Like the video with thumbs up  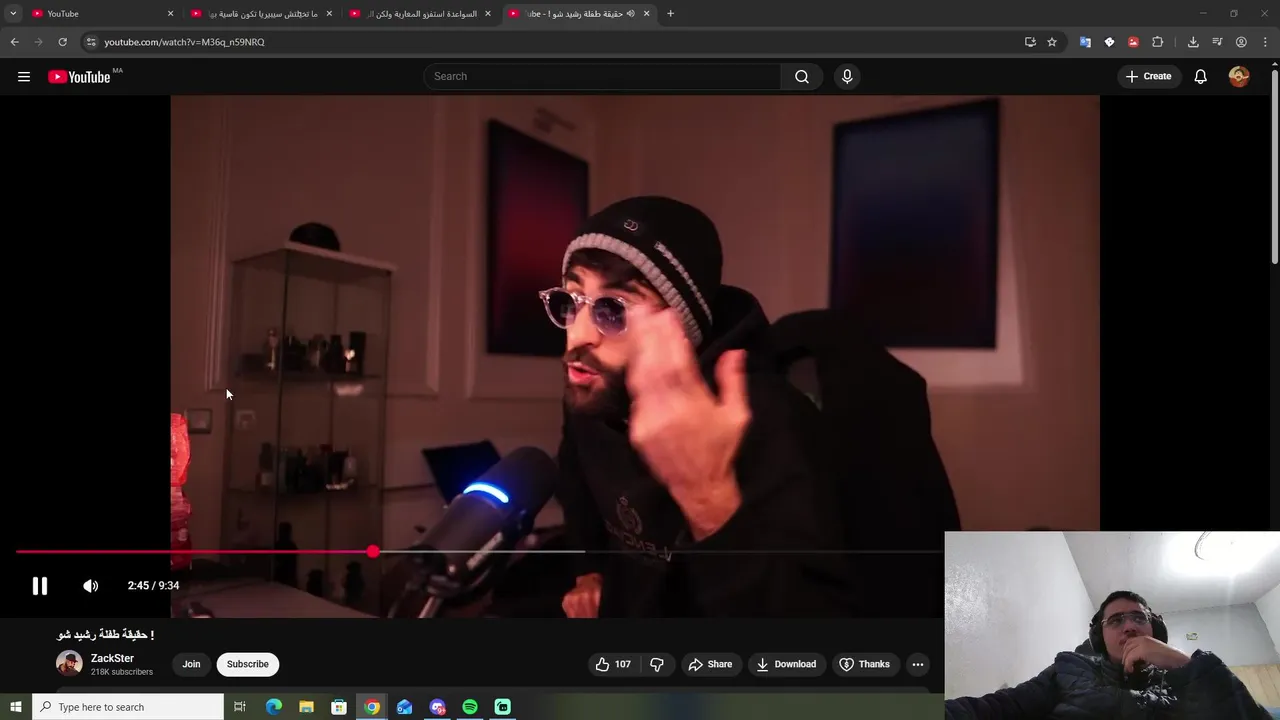click(614, 664)
